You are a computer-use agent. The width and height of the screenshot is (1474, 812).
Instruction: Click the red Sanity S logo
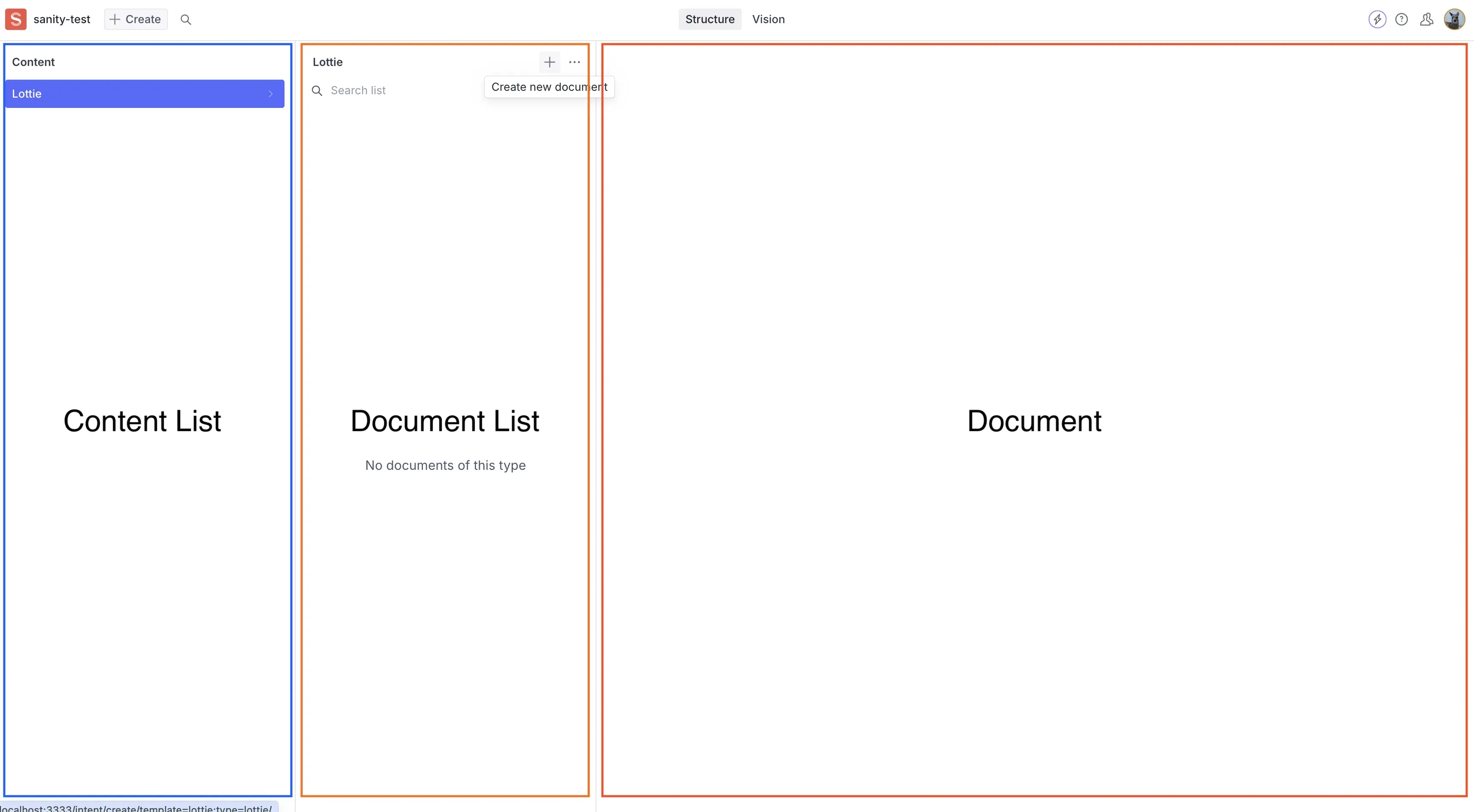(x=15, y=19)
